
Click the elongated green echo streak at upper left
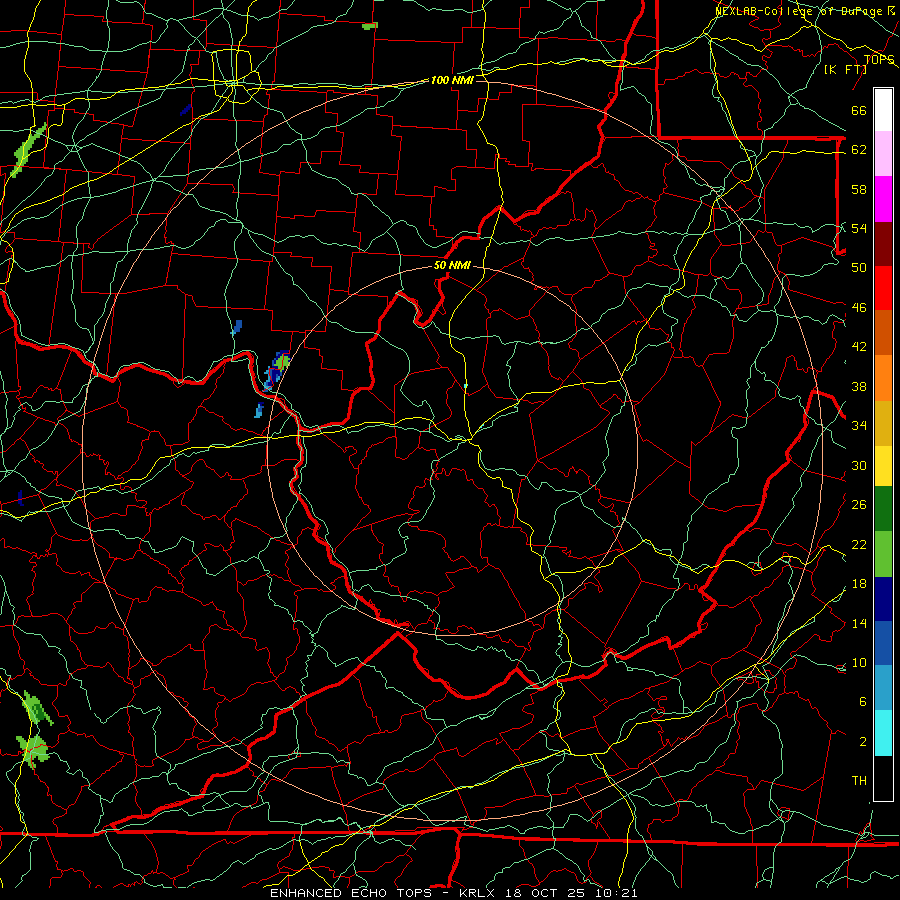pos(28,150)
